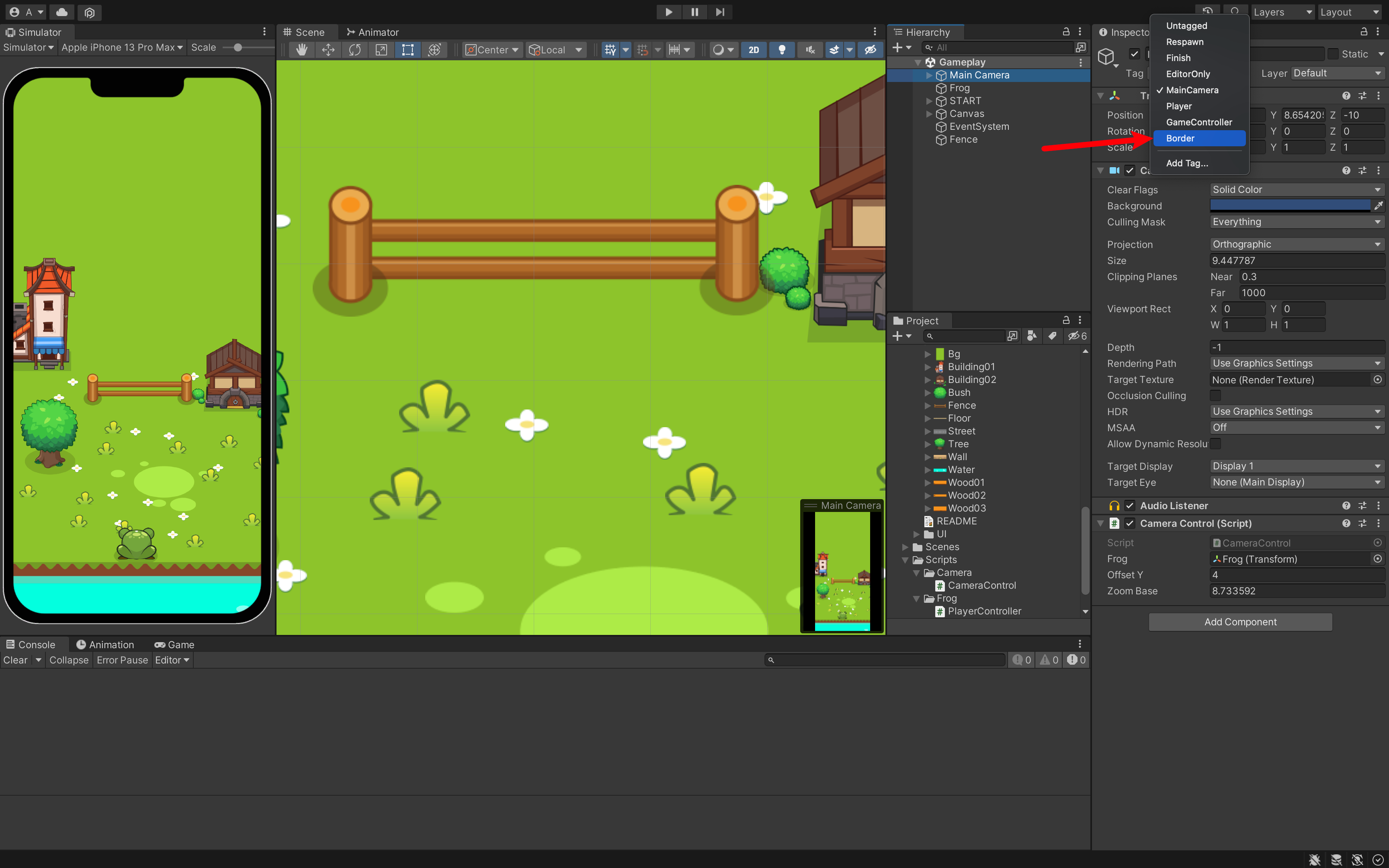Open Apple iPhone 13 Pro Max device dropdown
Screen dimensions: 1389x868
(x=122, y=48)
